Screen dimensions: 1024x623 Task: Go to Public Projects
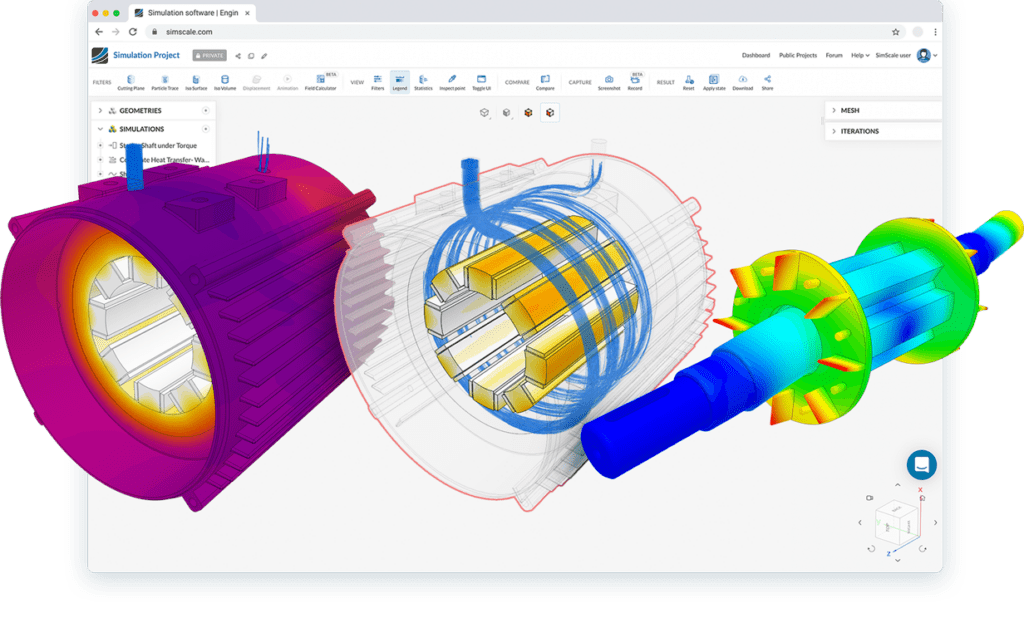coord(797,55)
